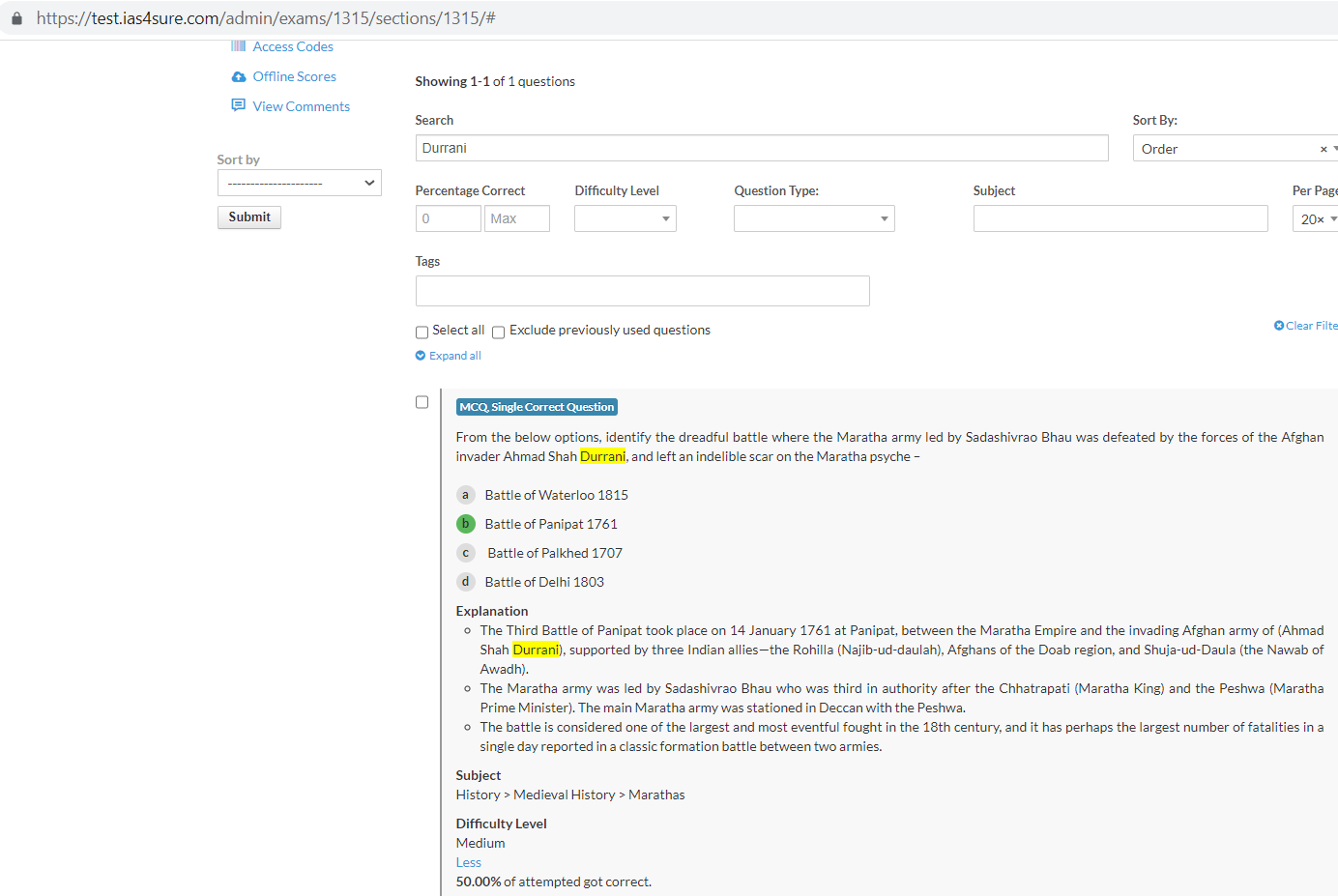Tick the Select all checkbox
1338x896 pixels.
(422, 332)
